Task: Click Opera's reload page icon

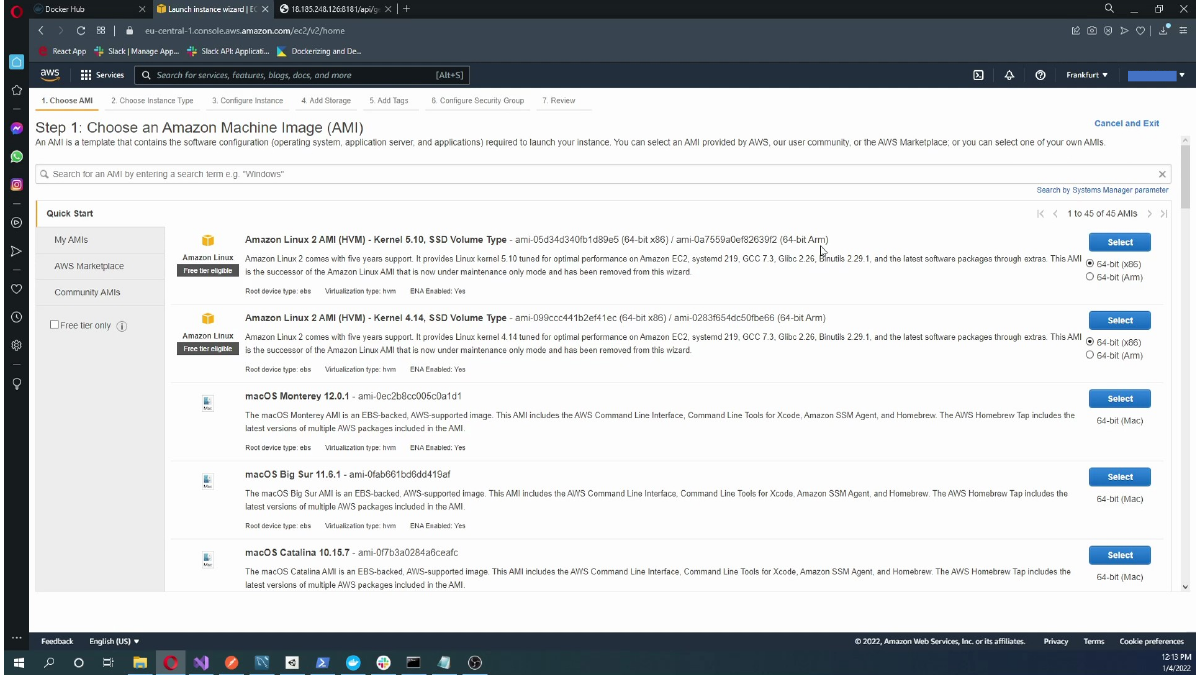Action: (x=81, y=30)
